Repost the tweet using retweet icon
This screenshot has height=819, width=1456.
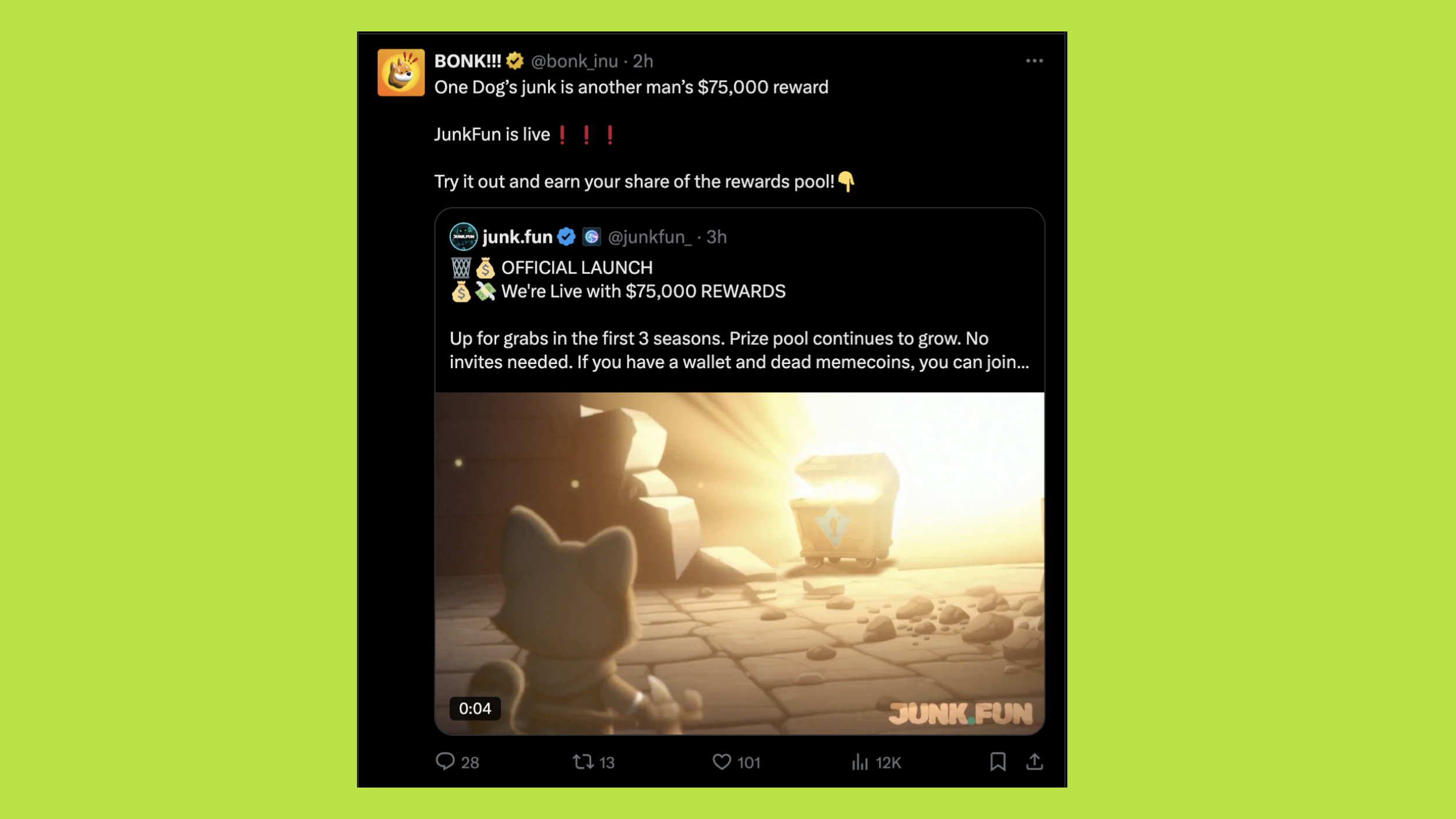pos(583,761)
